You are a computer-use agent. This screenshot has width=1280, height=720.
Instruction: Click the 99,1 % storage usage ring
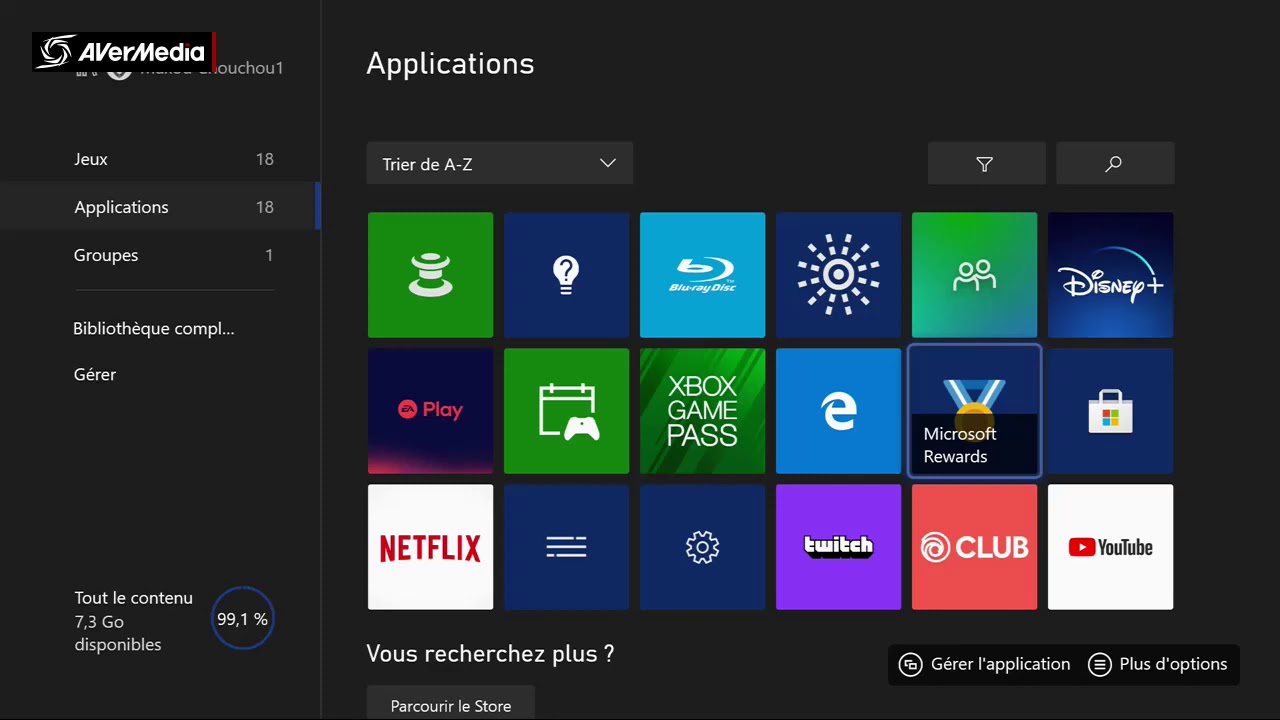pyautogui.click(x=242, y=620)
